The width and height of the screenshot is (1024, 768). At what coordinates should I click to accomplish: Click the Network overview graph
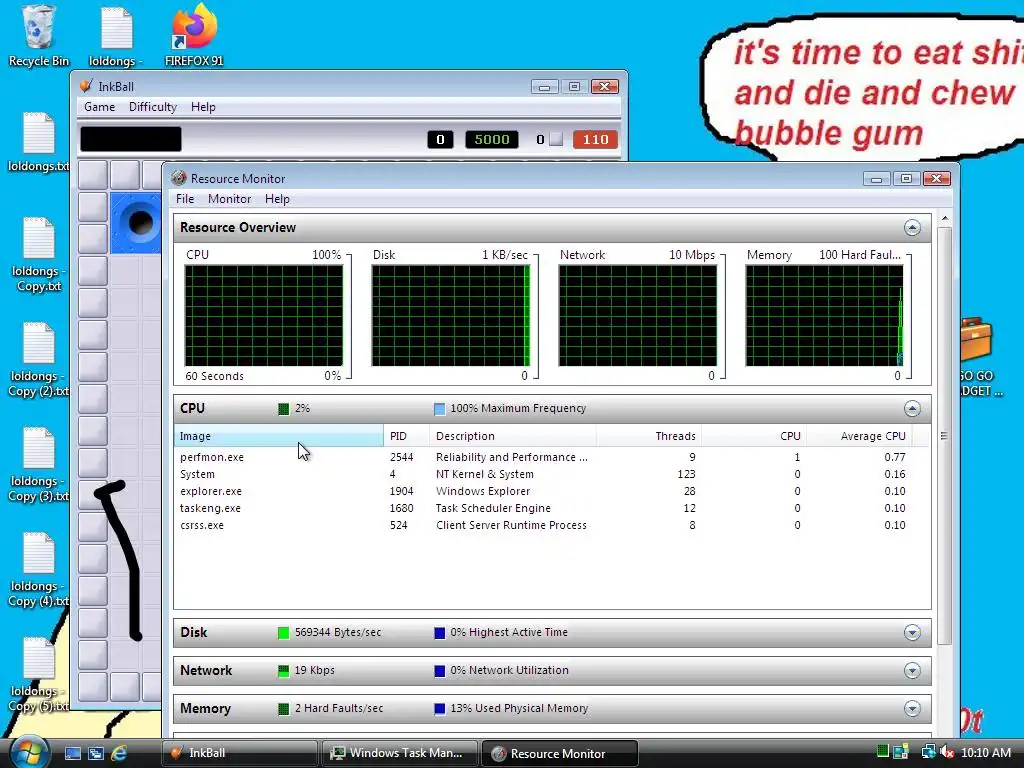pos(637,316)
